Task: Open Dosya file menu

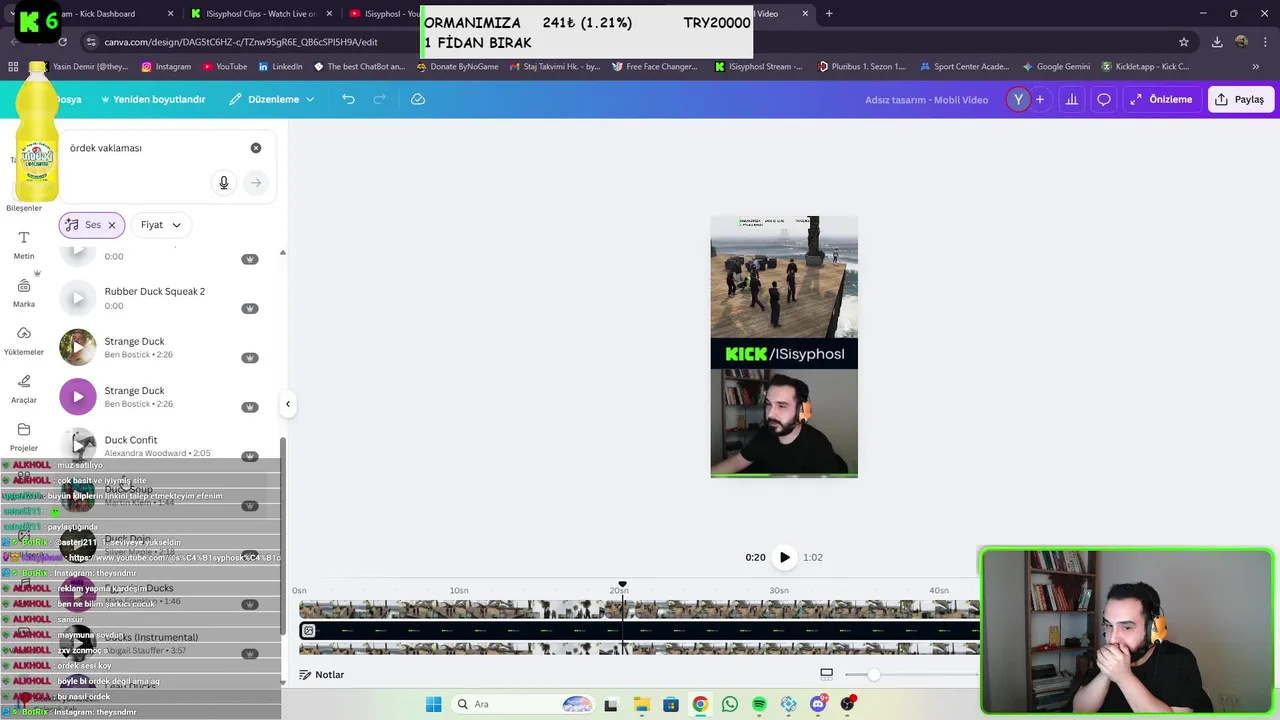Action: tap(68, 99)
